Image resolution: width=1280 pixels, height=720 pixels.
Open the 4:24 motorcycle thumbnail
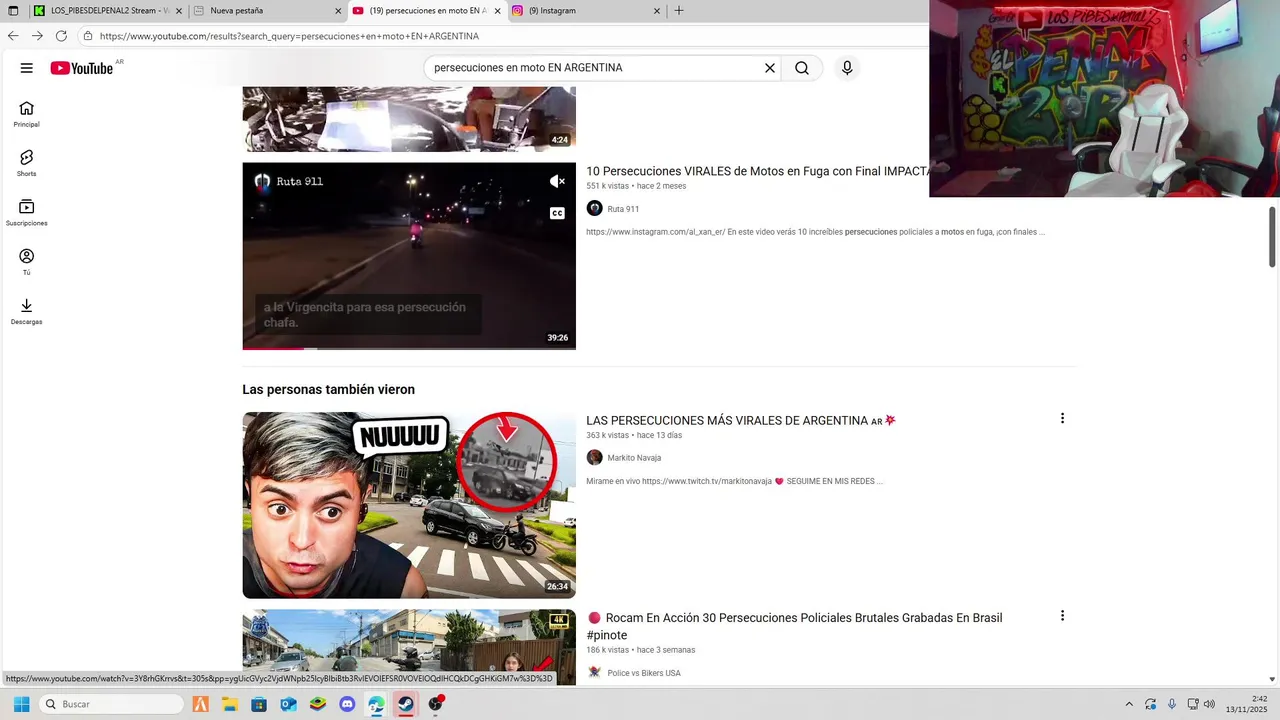coord(409,119)
